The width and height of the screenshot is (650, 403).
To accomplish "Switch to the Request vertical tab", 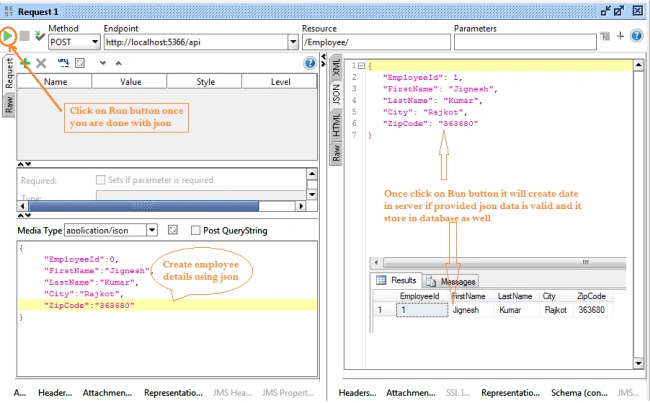I will pyautogui.click(x=9, y=73).
